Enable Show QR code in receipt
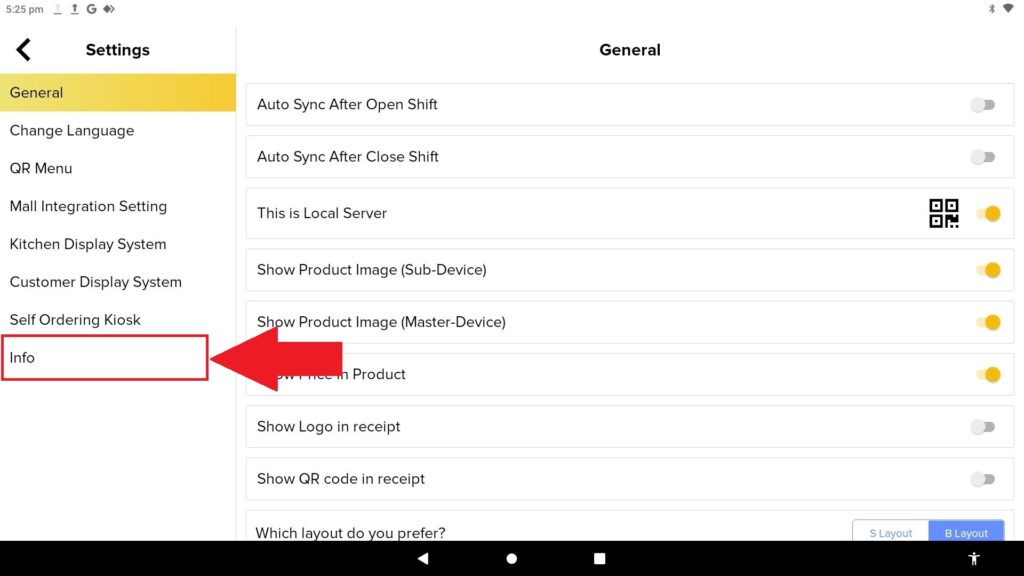The width and height of the screenshot is (1024, 576). tap(983, 479)
